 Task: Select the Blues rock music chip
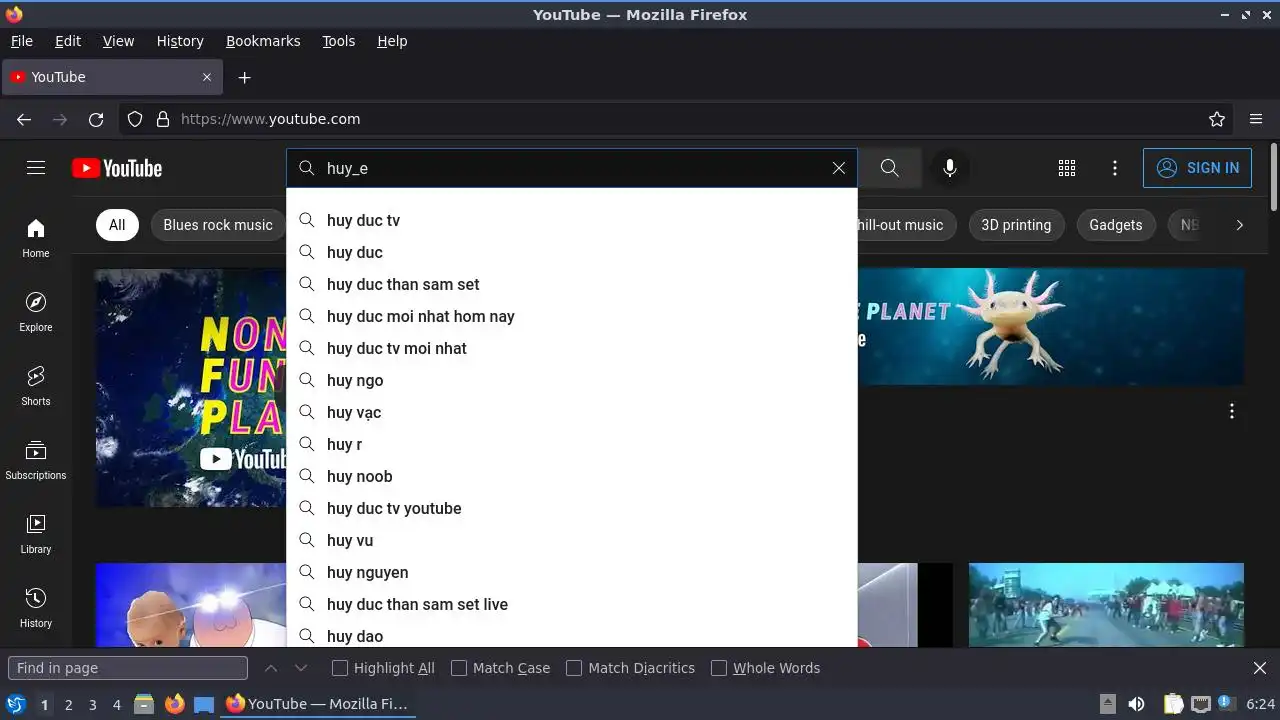[218, 225]
